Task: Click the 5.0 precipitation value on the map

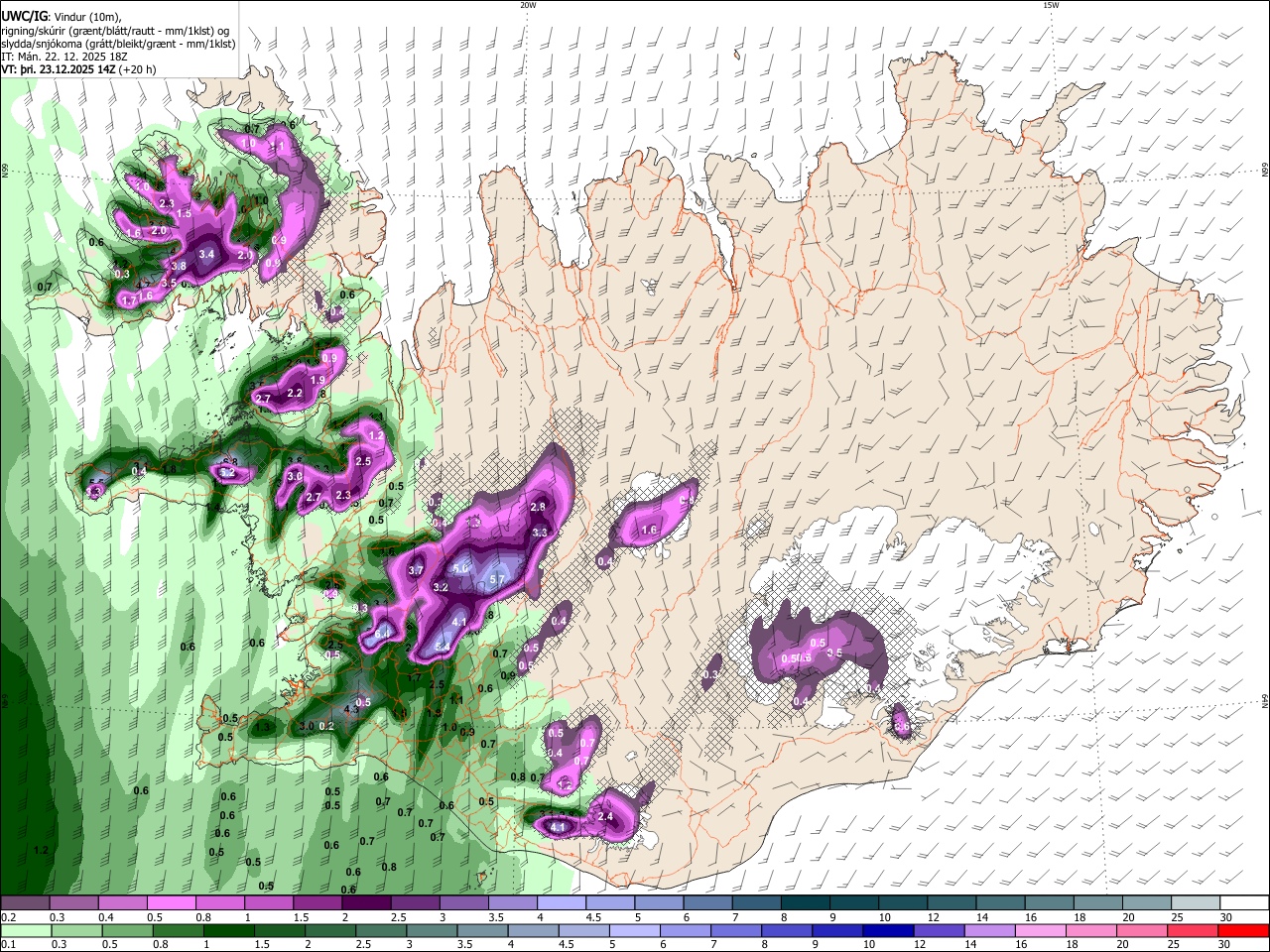Action: click(460, 569)
